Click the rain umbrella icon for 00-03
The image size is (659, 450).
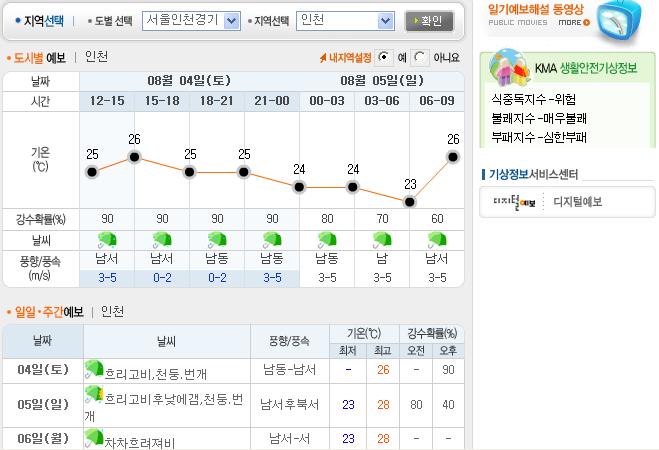(x=327, y=240)
